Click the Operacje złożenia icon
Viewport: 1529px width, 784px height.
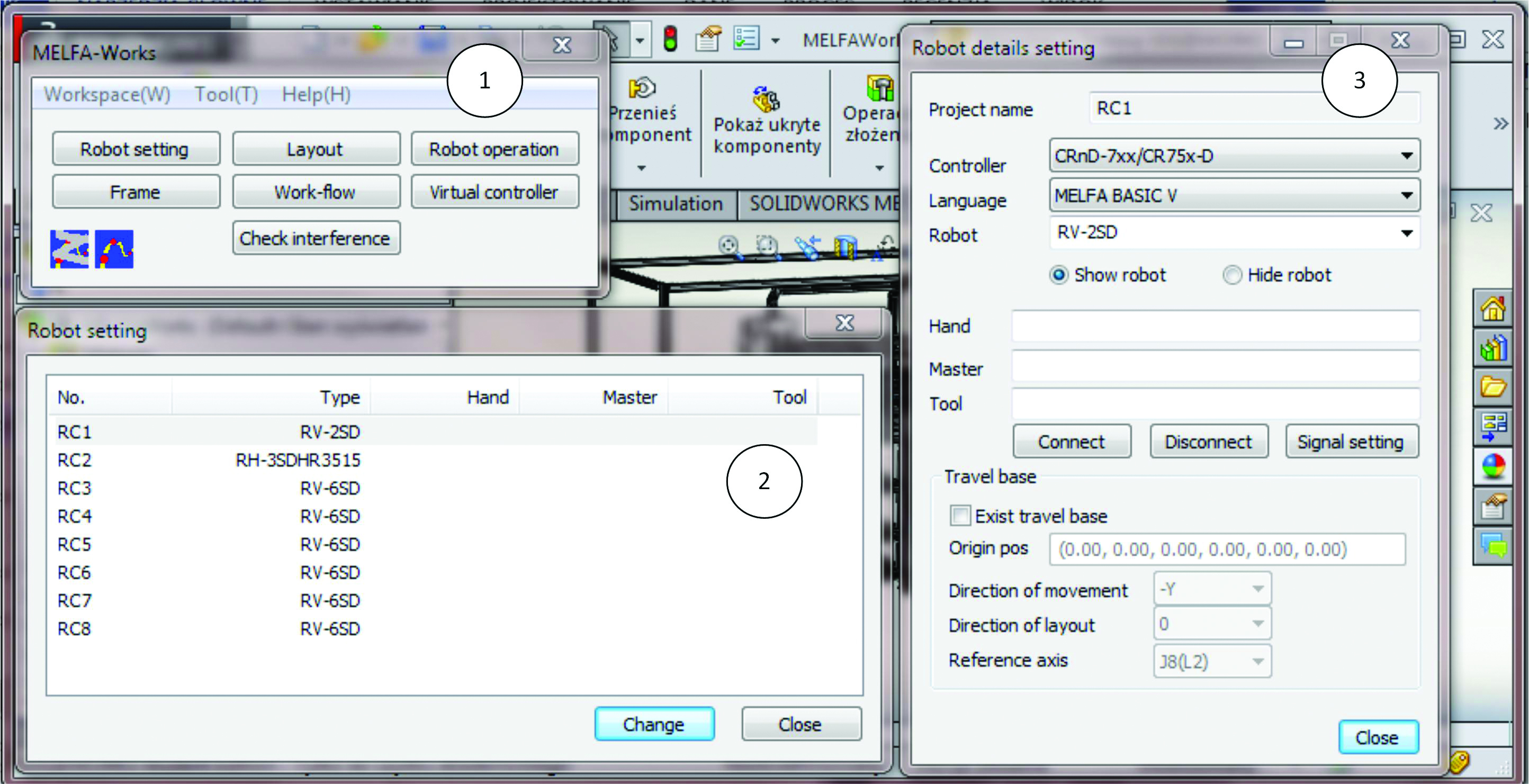click(879, 88)
